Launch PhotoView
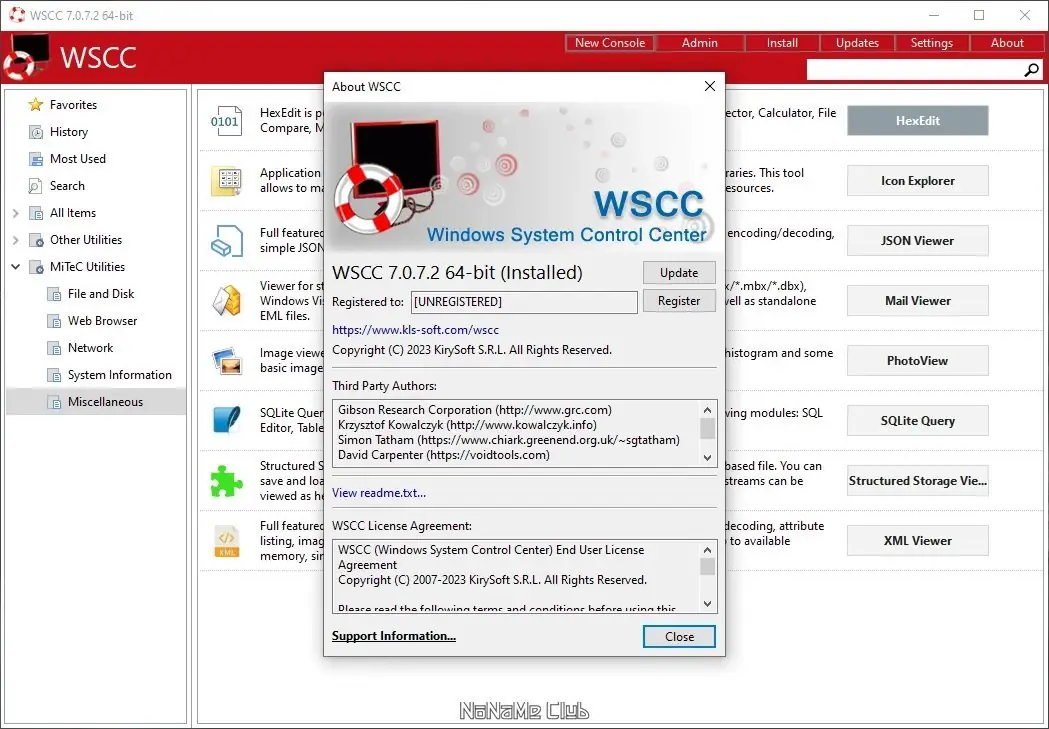Viewport: 1049px width, 729px height. [x=917, y=360]
